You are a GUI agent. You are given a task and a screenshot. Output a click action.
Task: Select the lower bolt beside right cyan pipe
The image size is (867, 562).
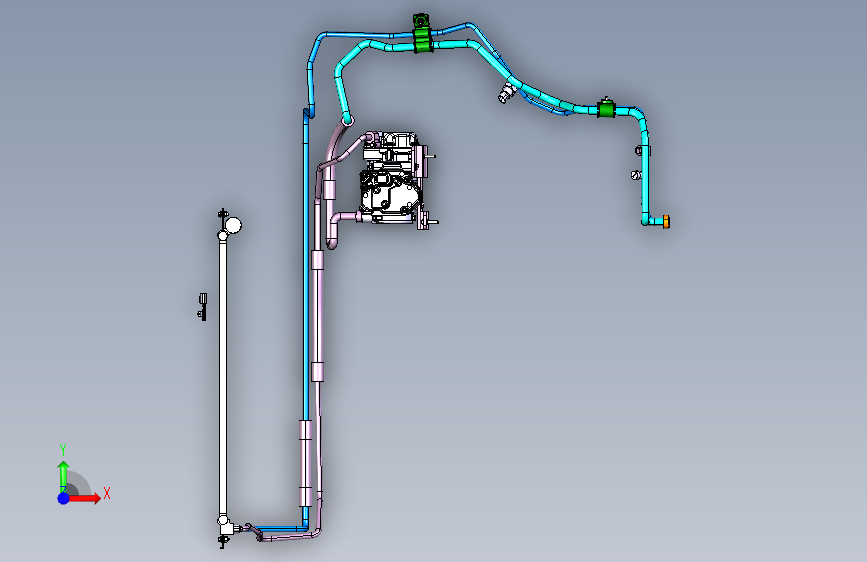coord(636,175)
